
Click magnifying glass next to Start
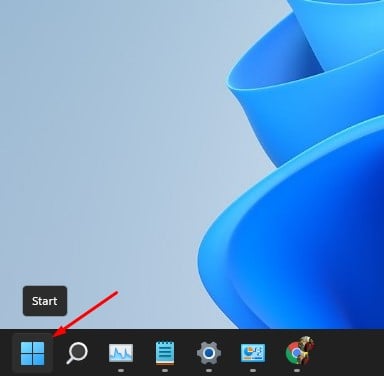77,353
